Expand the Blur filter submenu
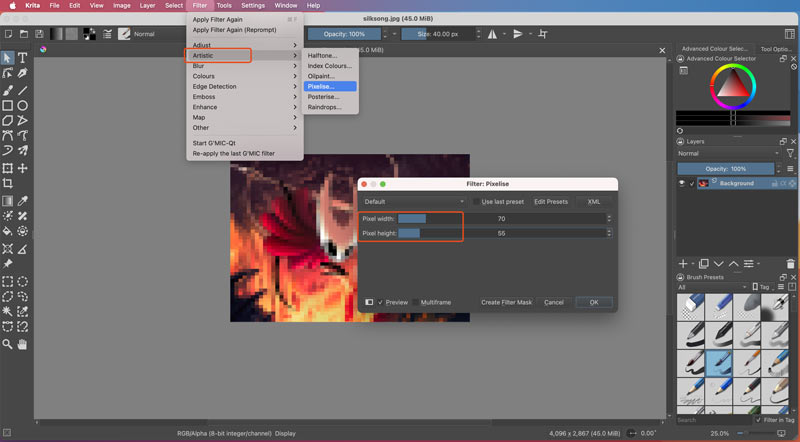 point(244,66)
